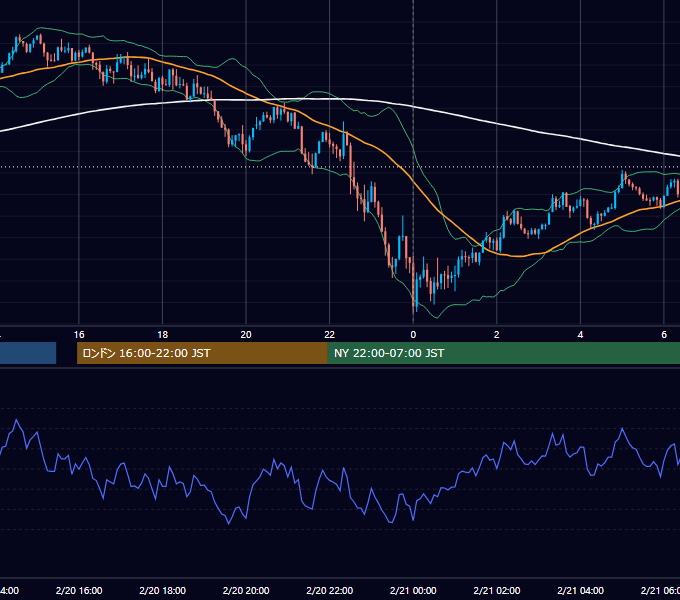Click the 6 hour label on price chart
Viewport: 680px width, 600px height.
[x=664, y=335]
